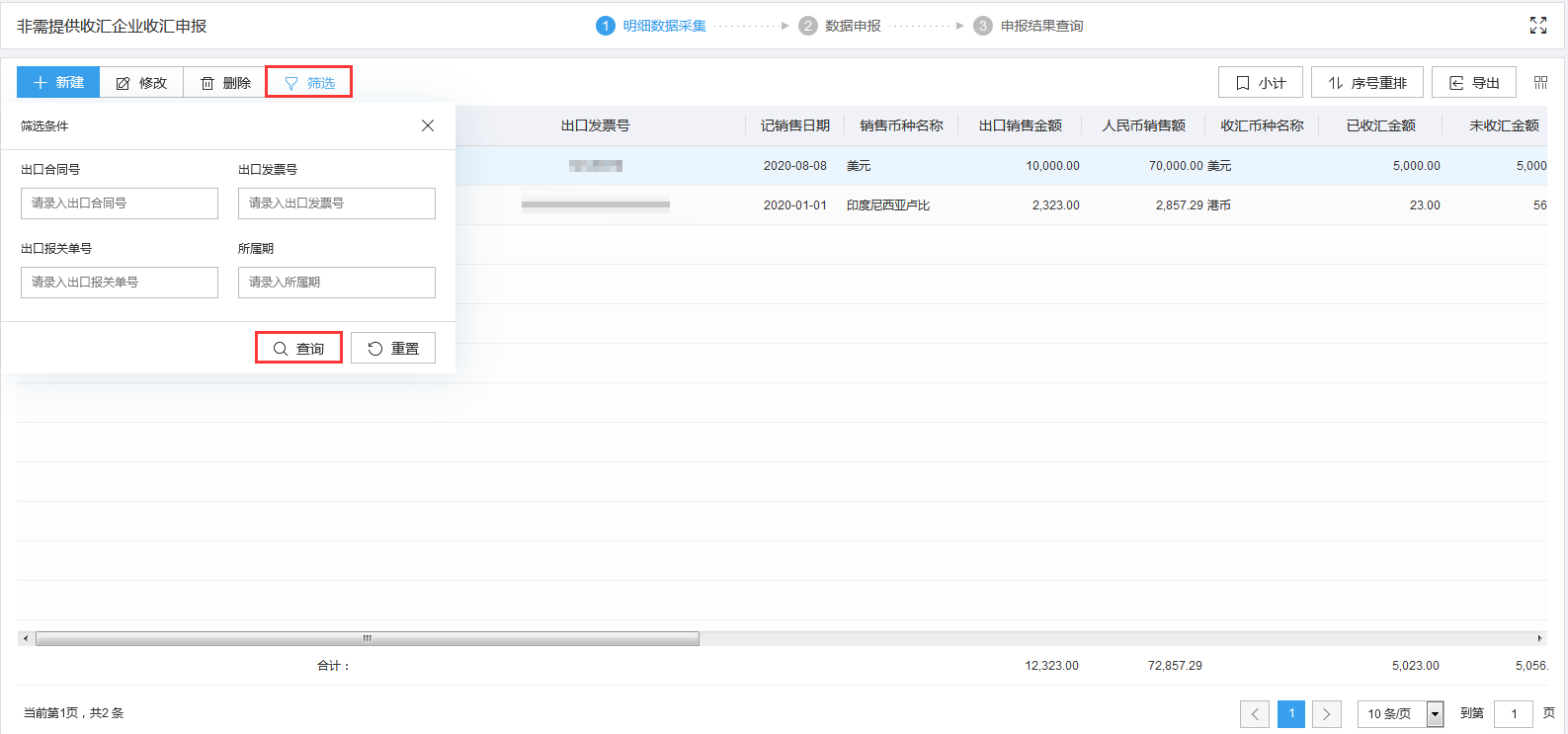Focus the 出口合同号 input field

pos(120,204)
